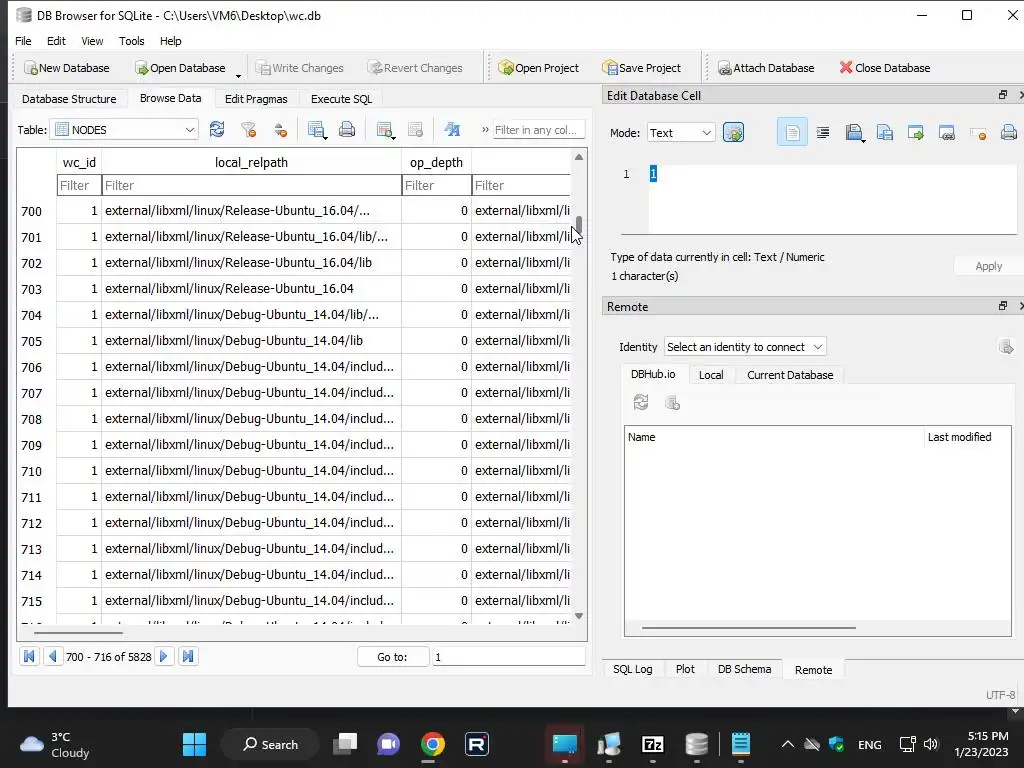This screenshot has width=1024, height=768.
Task: Click the clear sorting icon in table toolbar
Action: click(x=281, y=129)
